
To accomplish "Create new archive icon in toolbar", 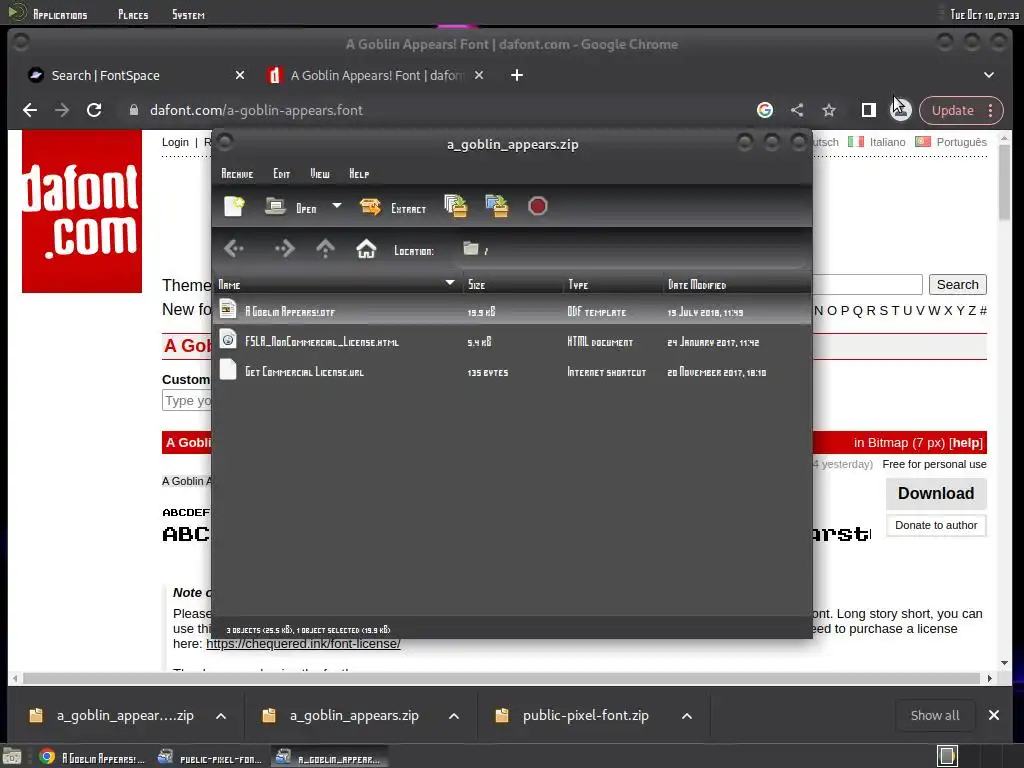I will tap(234, 207).
